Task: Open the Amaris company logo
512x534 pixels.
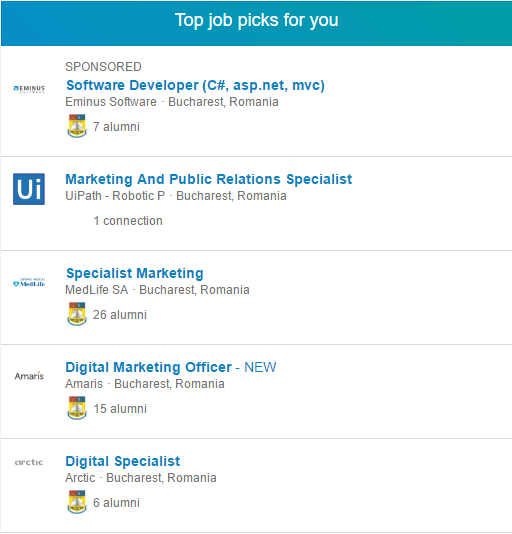Action: coord(29,376)
